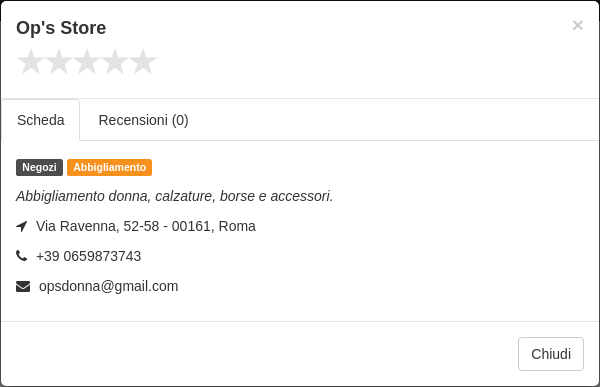Image resolution: width=600 pixels, height=387 pixels.
Task: Select the third rating star
Action: (87, 62)
